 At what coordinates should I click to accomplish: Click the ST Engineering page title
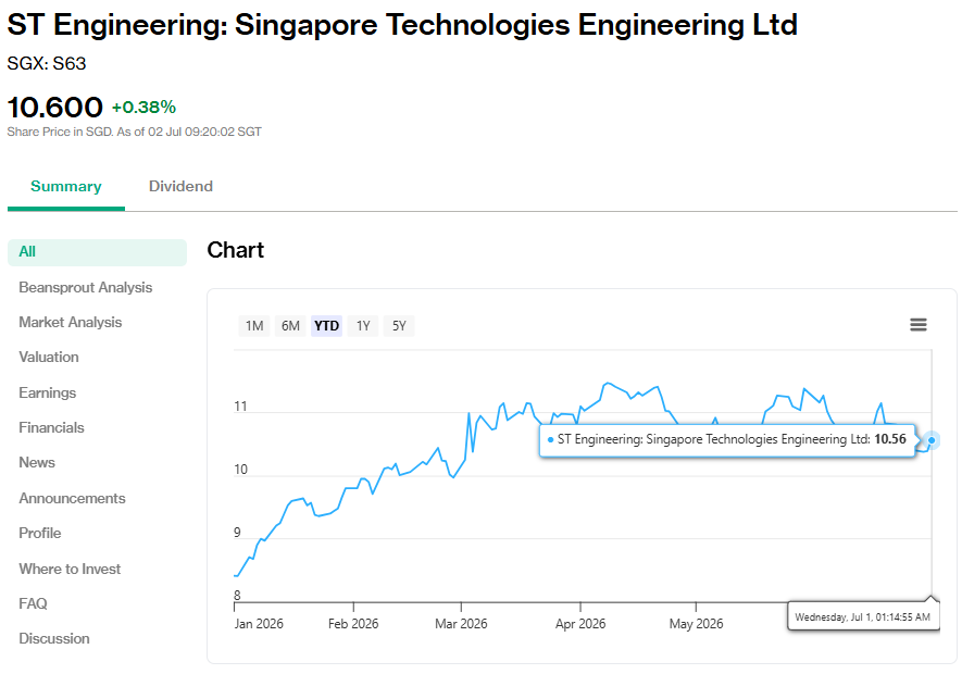coord(402,25)
